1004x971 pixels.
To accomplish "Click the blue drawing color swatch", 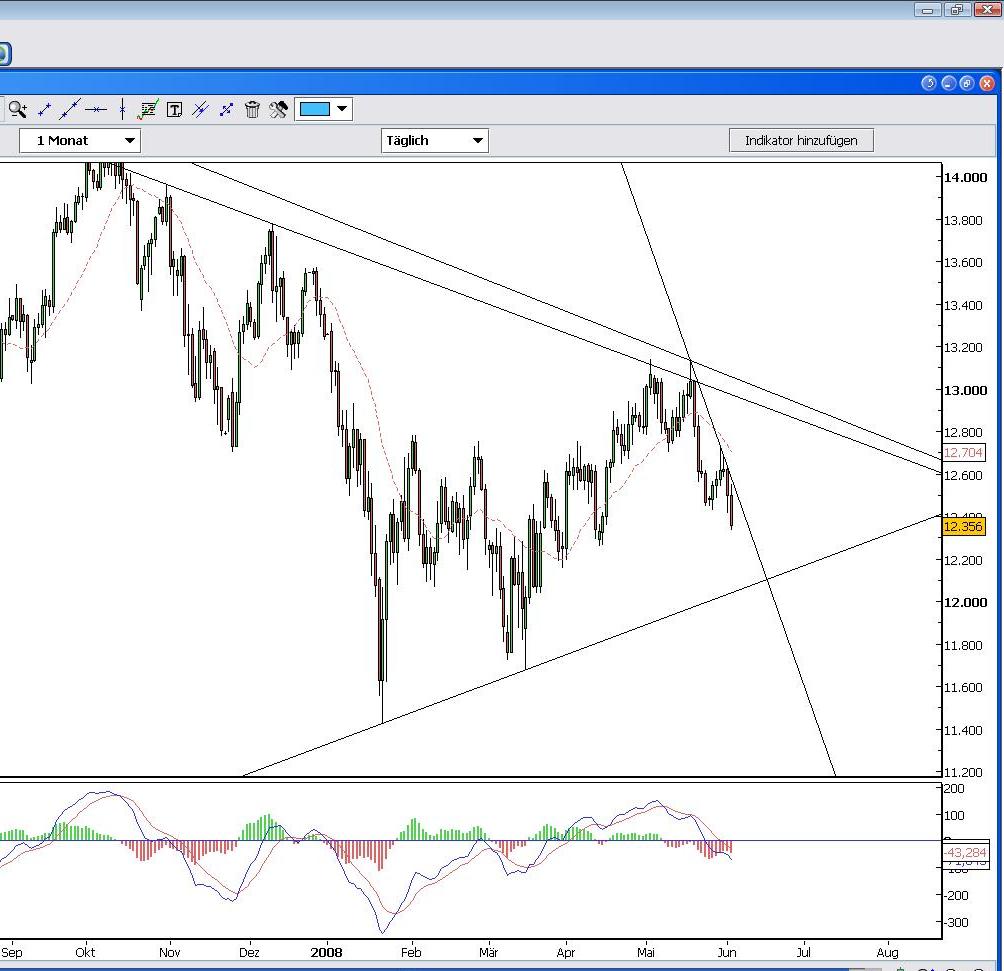I will 315,109.
